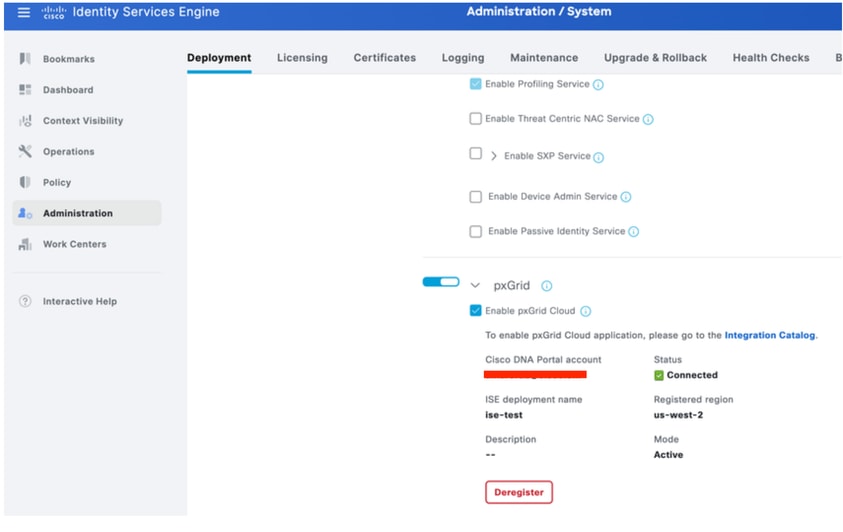Open Operations menu item
843x532 pixels.
tap(69, 152)
